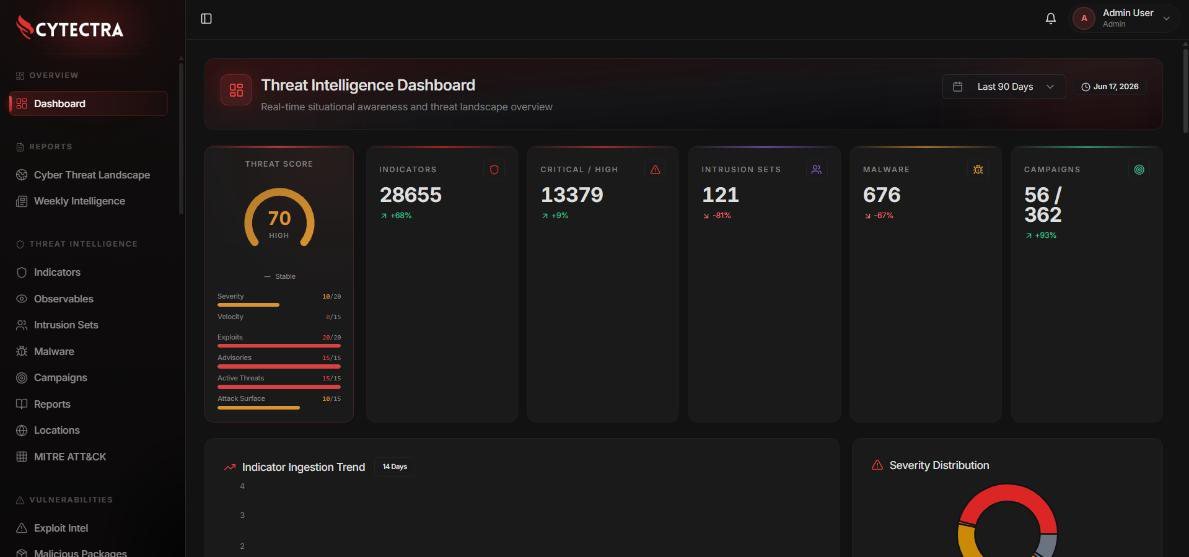
Task: Click the clock icon beside Jun 17, 2026
Action: pos(1085,87)
